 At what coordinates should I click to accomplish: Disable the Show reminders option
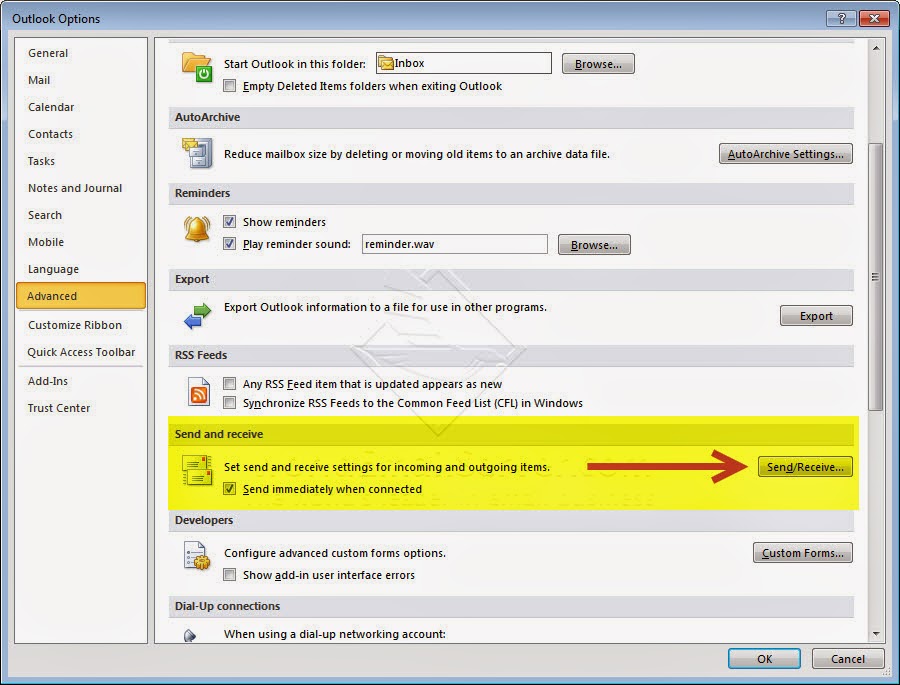[229, 221]
